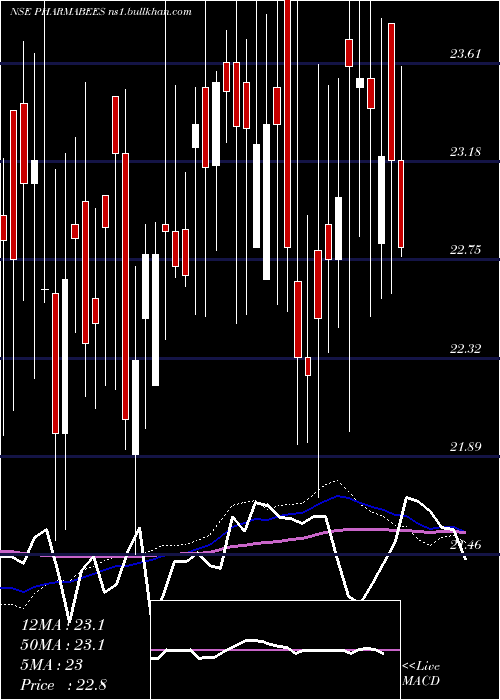
Task: Click the Price : 22.8 readout
Action: tap(63, 685)
